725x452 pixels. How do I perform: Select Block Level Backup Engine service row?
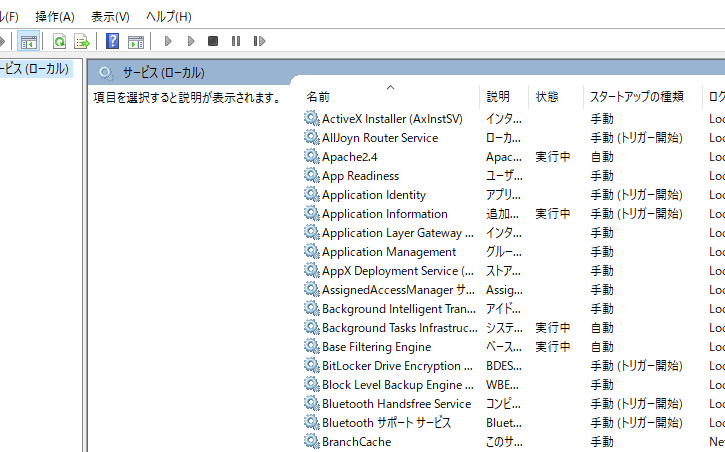[x=398, y=385]
